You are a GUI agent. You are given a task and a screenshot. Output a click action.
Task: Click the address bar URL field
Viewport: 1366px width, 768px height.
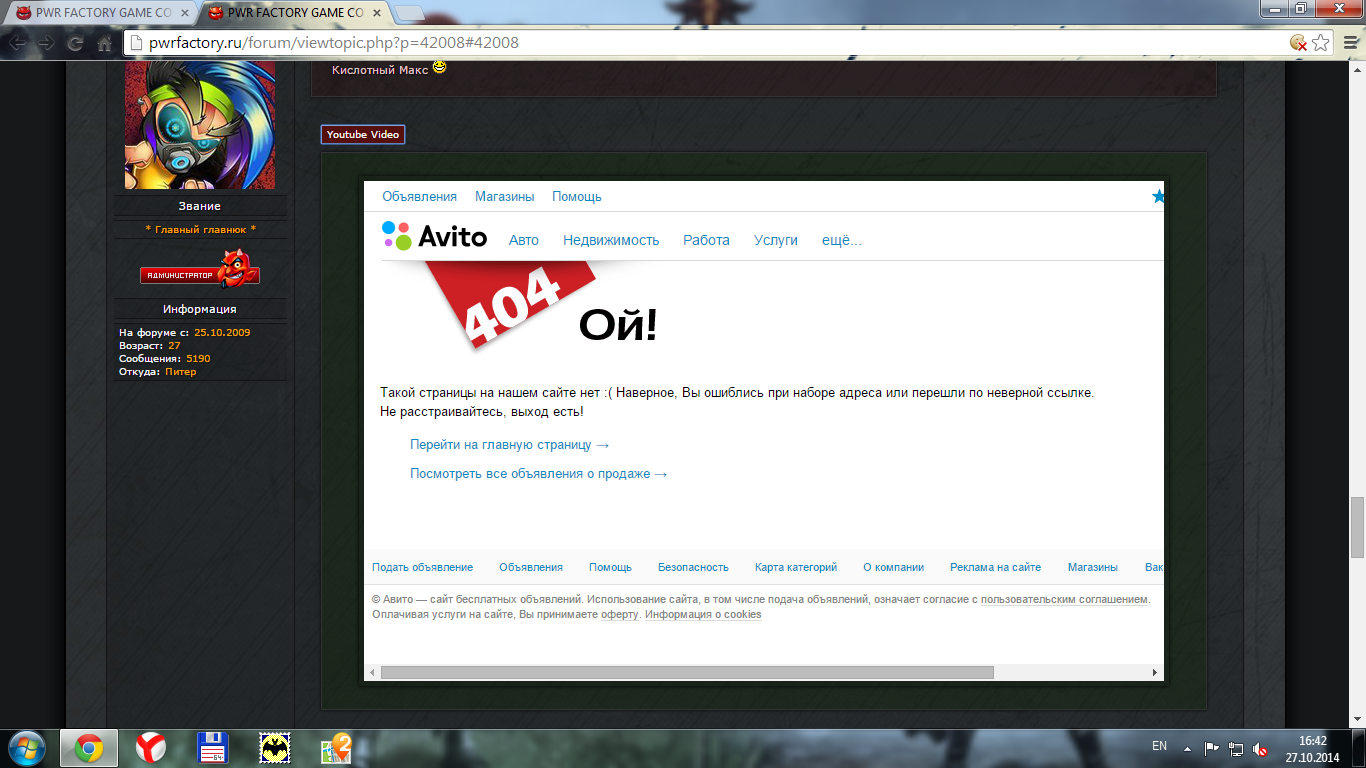point(700,43)
